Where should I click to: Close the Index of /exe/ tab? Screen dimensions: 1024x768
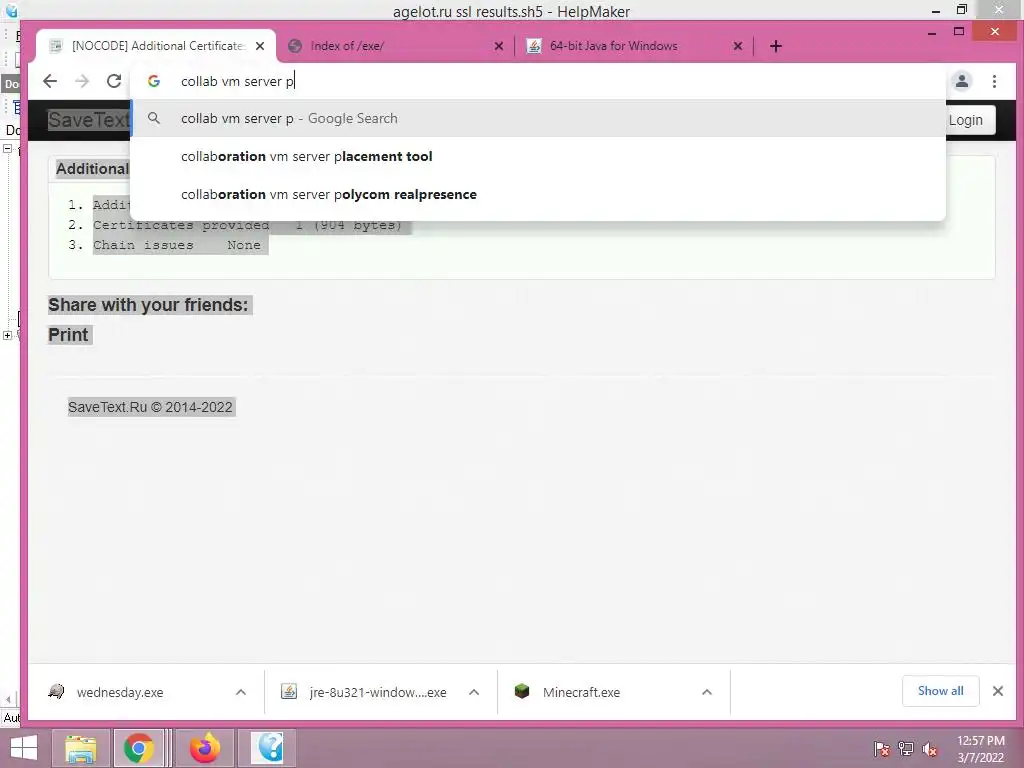click(498, 46)
